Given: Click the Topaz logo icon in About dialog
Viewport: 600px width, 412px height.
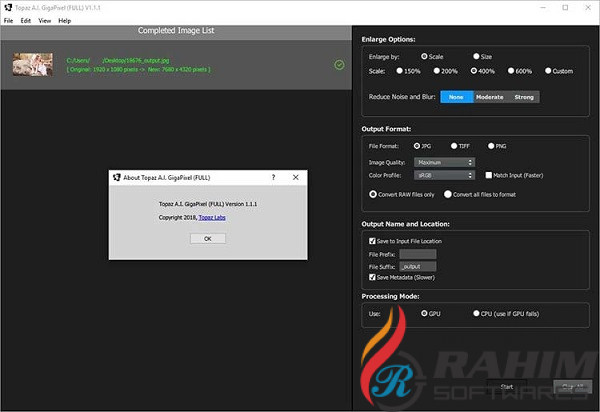Looking at the screenshot, I should 116,177.
